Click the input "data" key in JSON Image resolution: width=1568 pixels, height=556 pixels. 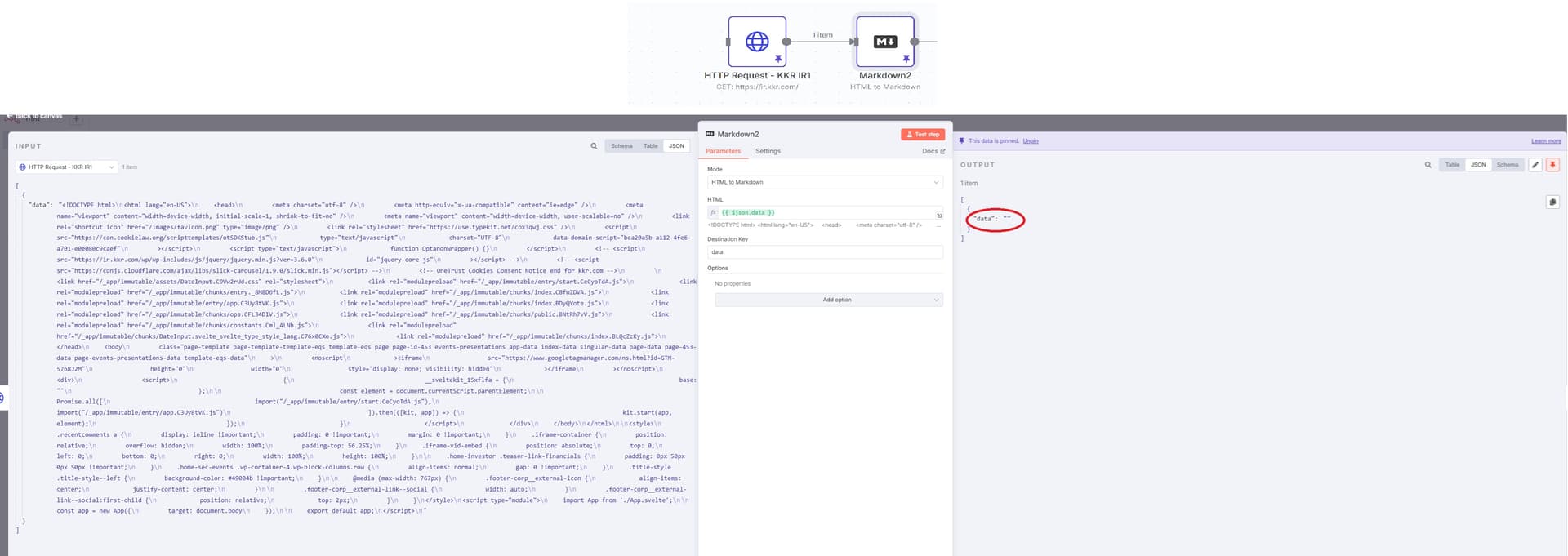40,205
